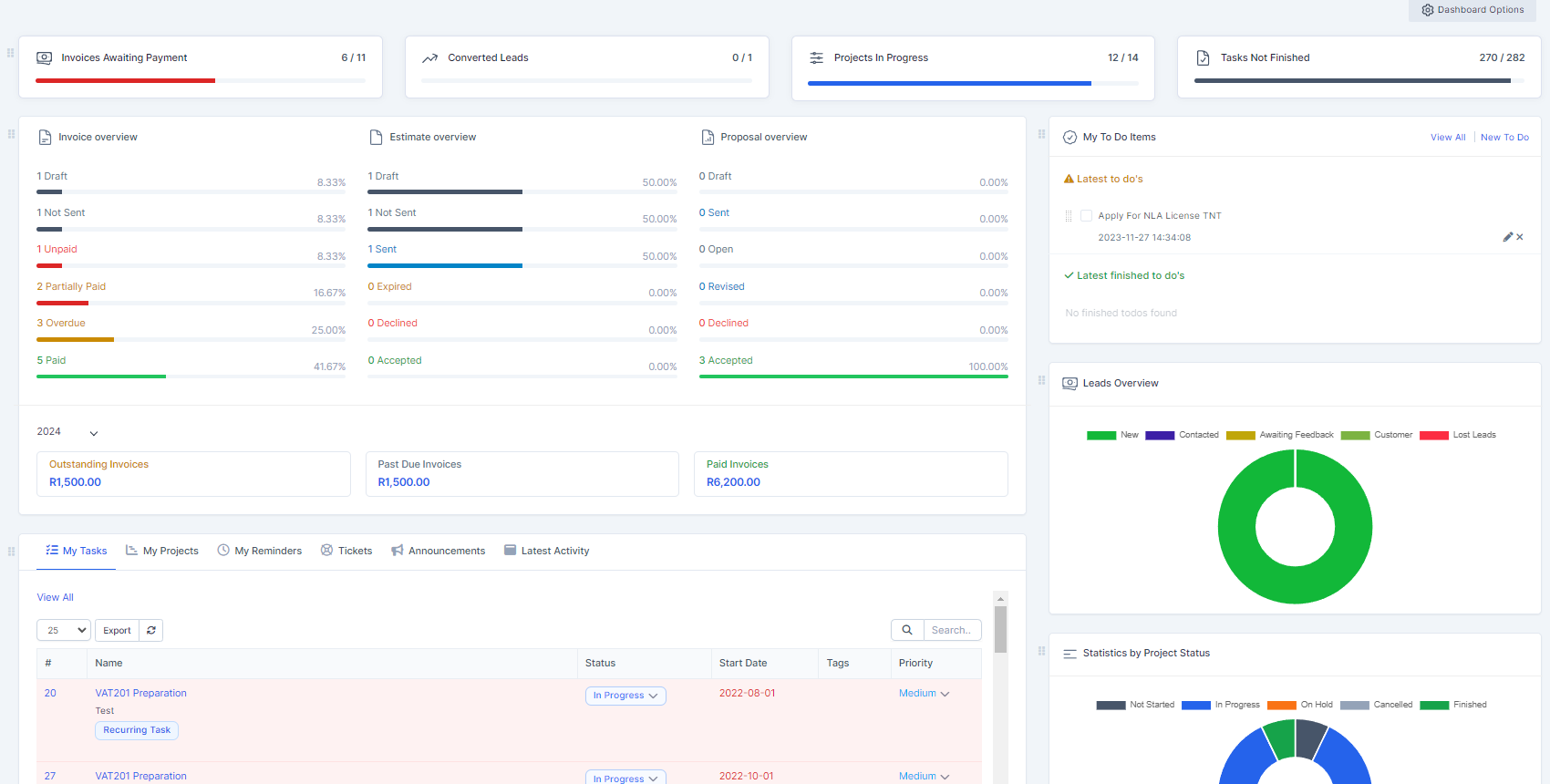Click the Latest finished to do's checkmark
This screenshot has width=1550, height=784.
[1069, 275]
